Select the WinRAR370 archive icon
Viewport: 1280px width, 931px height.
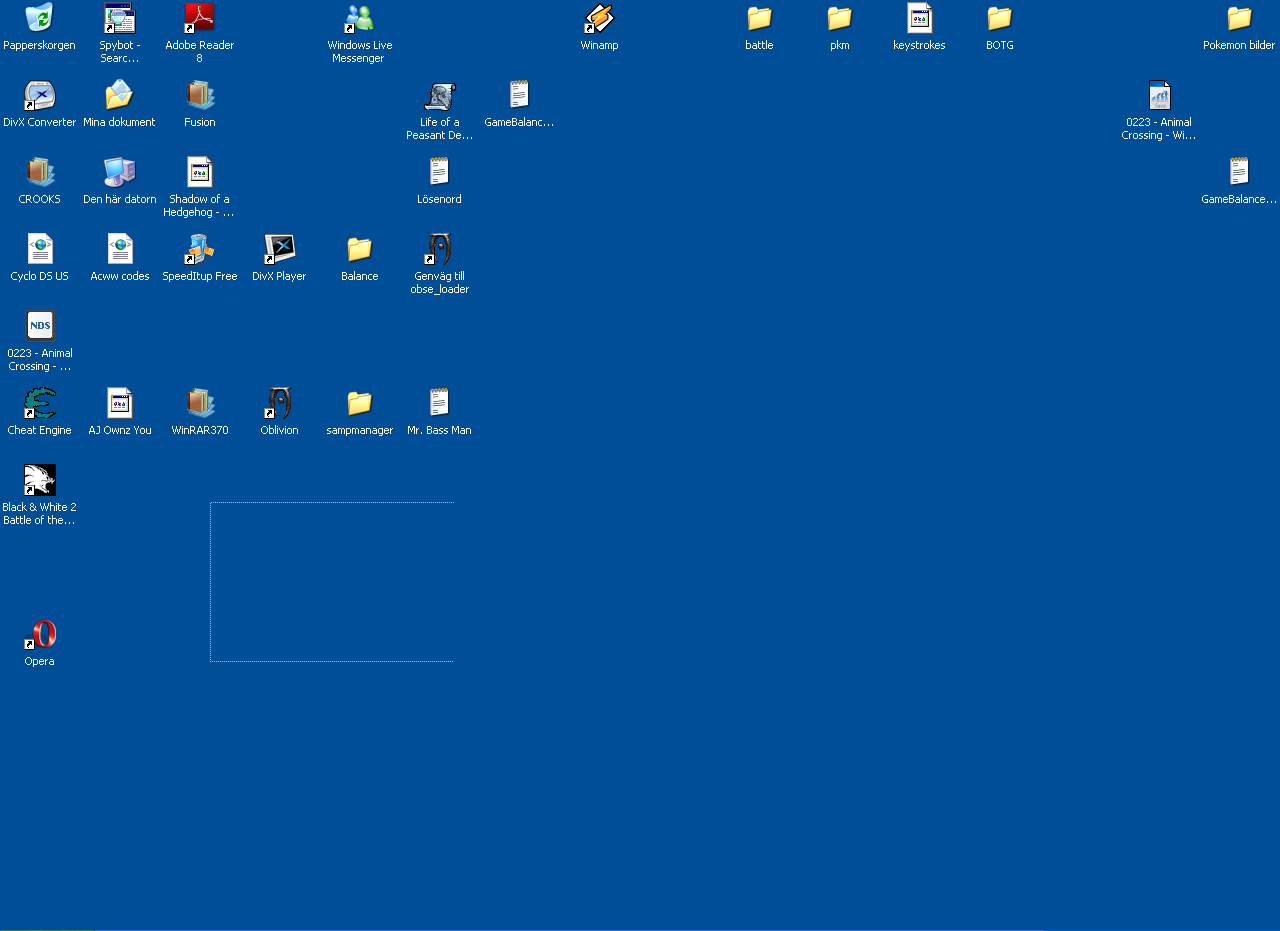[x=199, y=403]
